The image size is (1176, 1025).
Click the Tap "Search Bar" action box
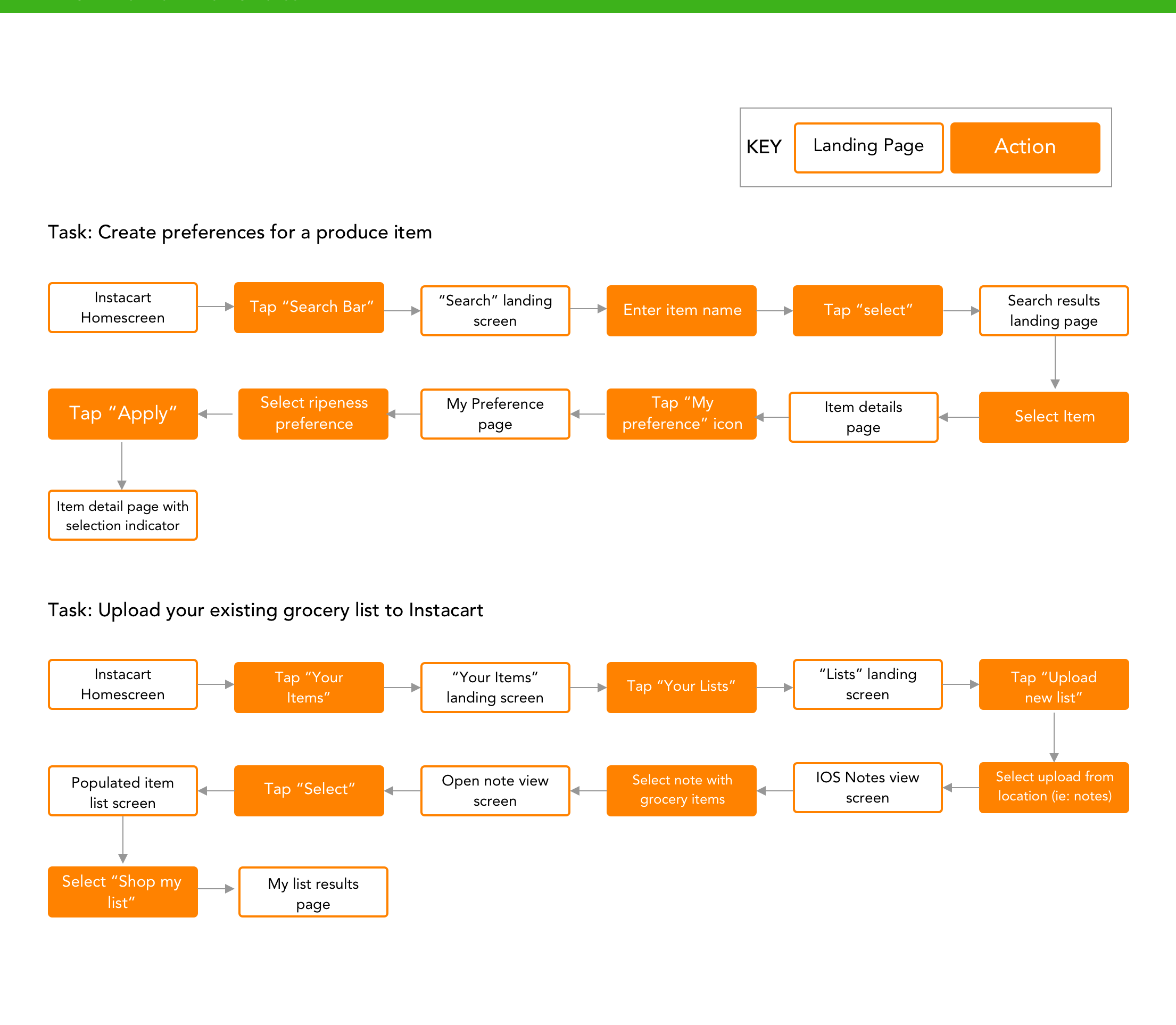click(x=309, y=308)
